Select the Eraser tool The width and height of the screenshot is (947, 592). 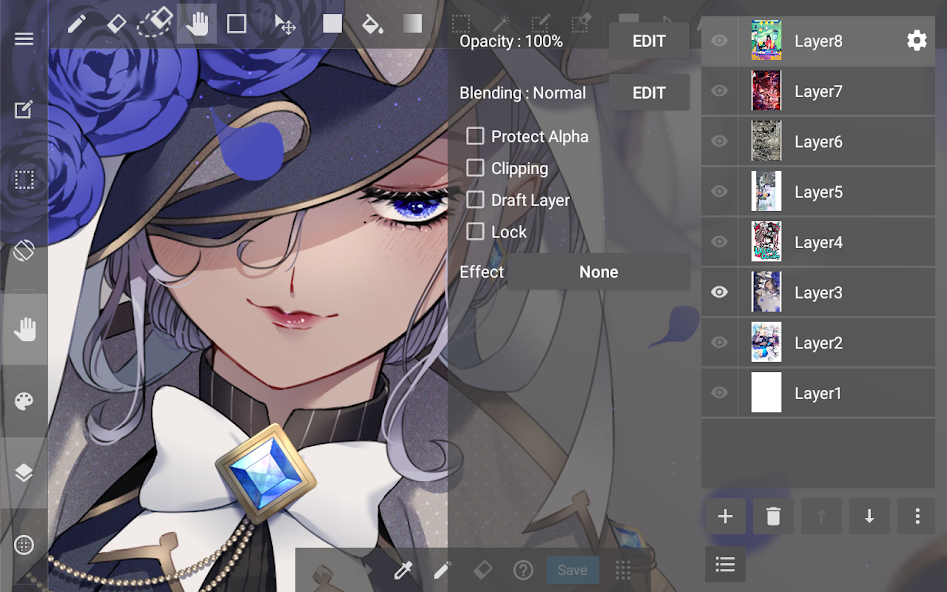click(x=119, y=24)
